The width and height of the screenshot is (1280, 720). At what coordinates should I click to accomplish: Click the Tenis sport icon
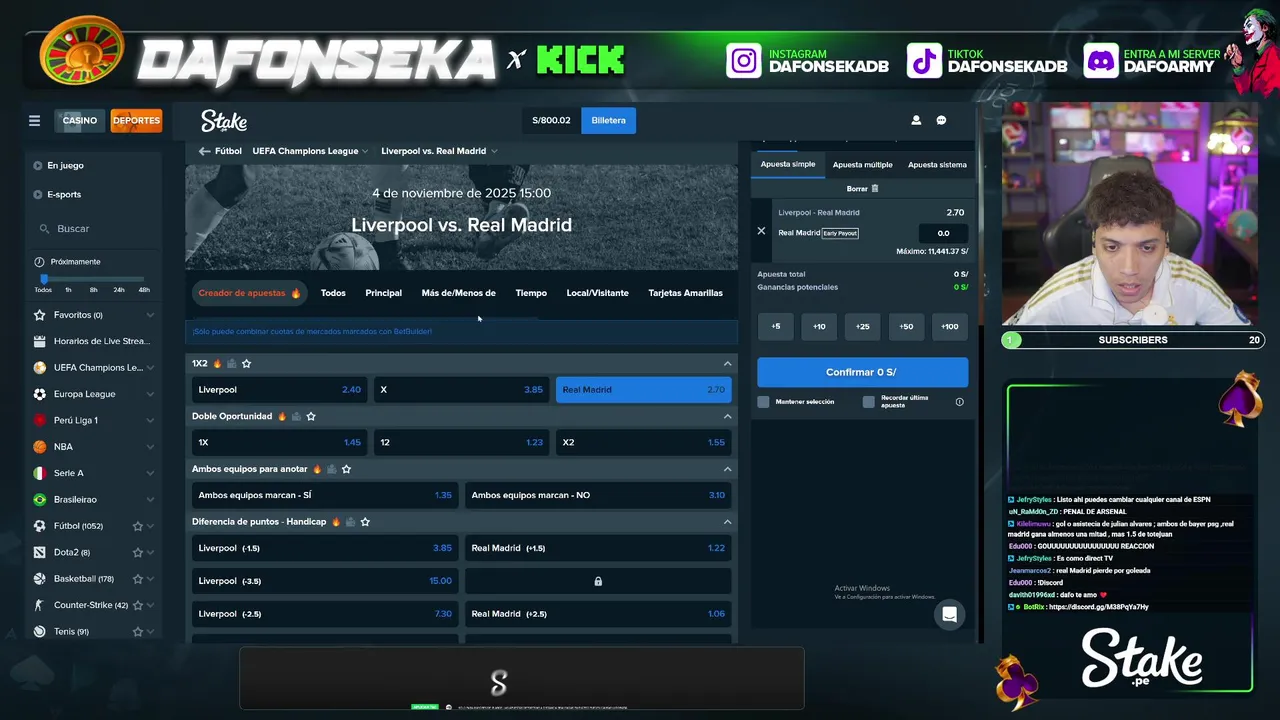pos(40,631)
